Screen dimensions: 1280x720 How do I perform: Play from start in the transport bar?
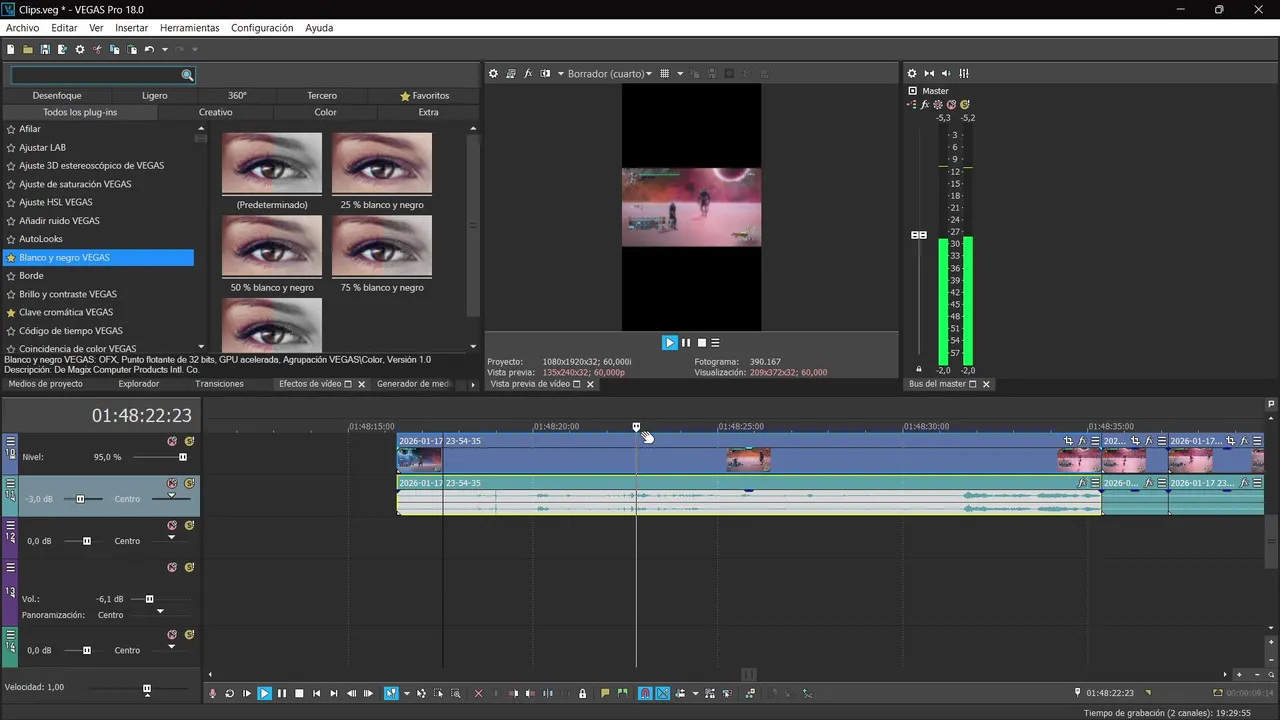[247, 693]
